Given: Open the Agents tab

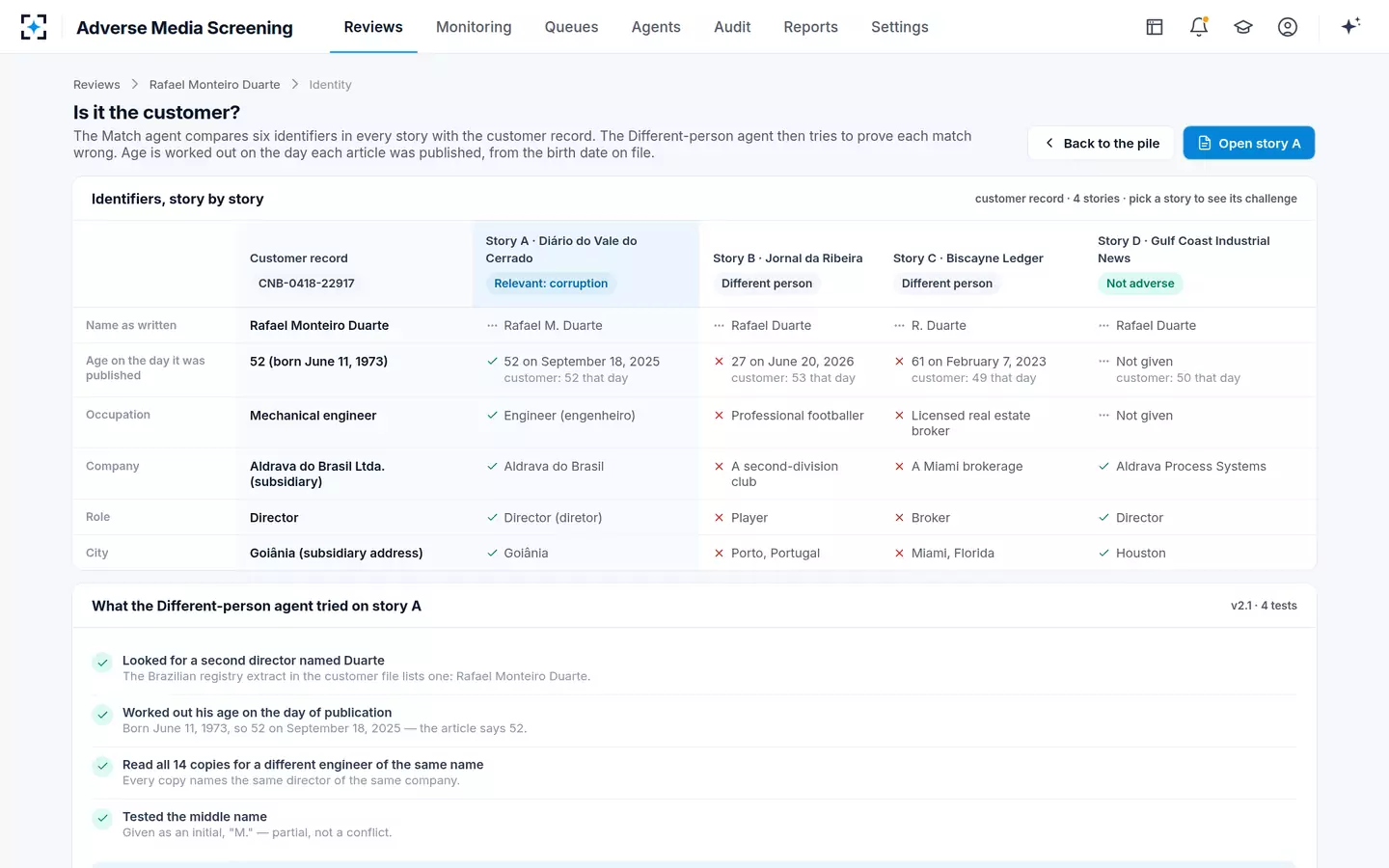Looking at the screenshot, I should (x=656, y=27).
